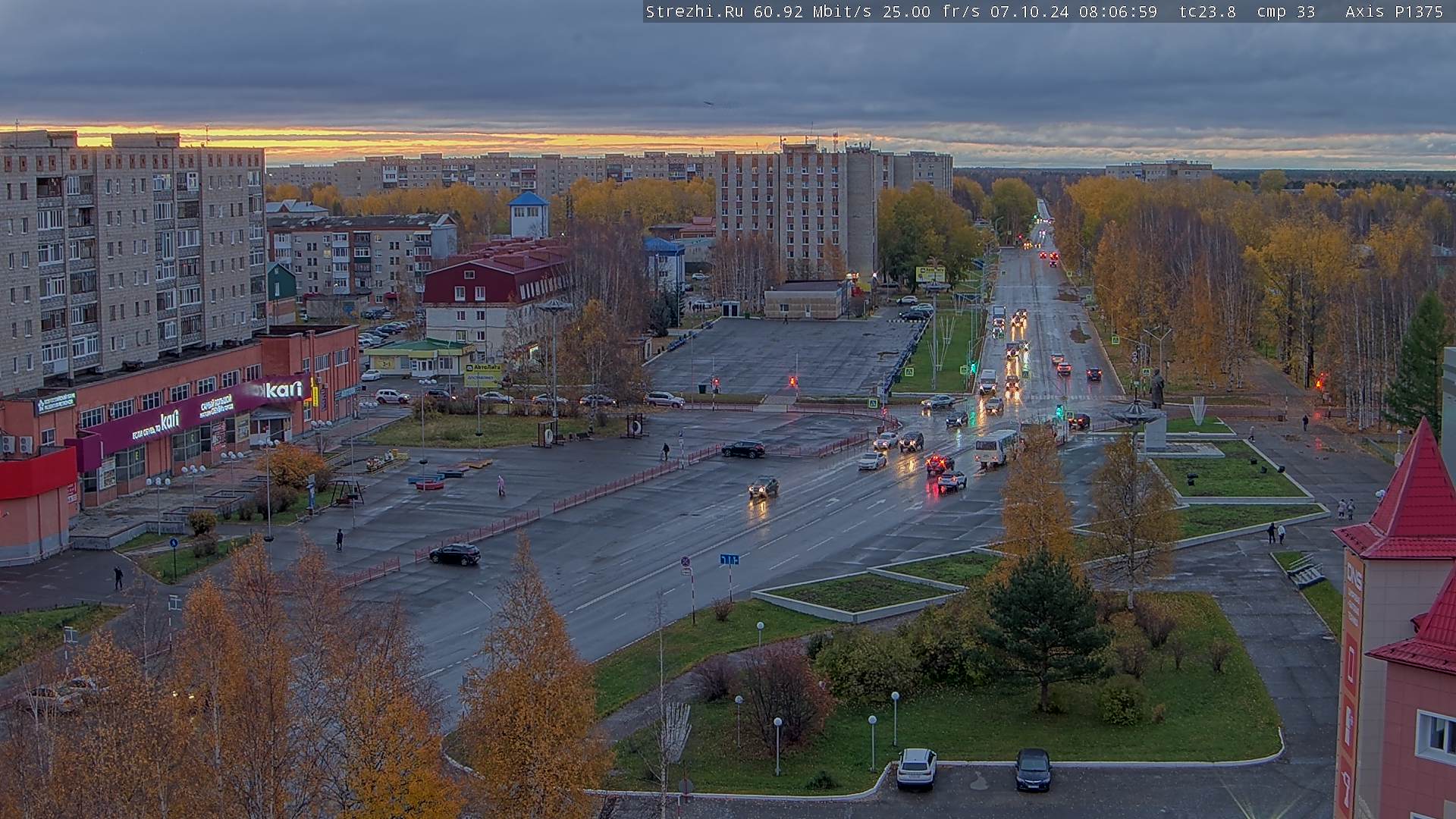Select the Axis P1375 camera model text
This screenshot has height=819, width=1456.
click(x=1394, y=11)
